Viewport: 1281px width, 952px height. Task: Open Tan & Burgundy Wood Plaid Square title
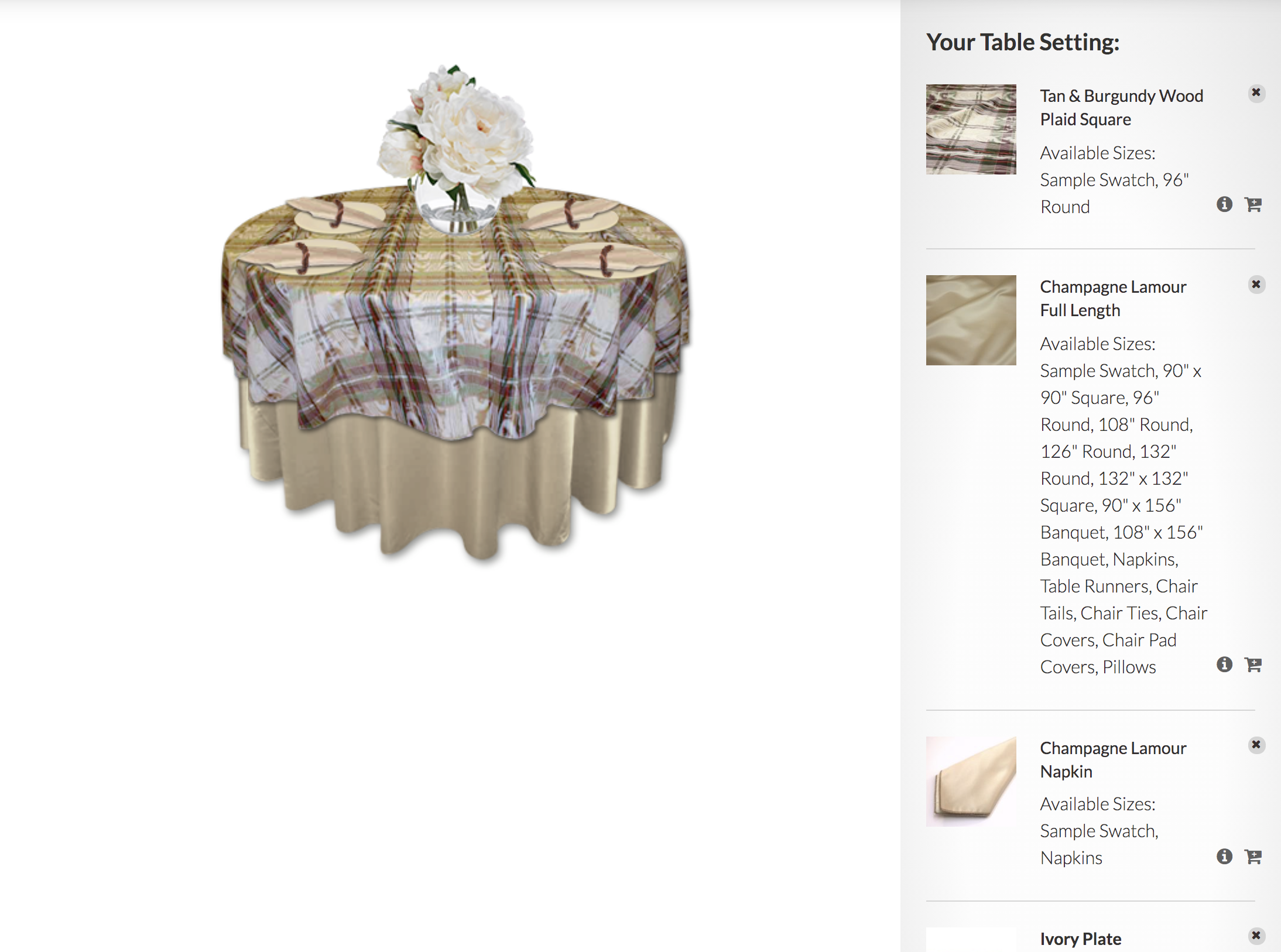(x=1121, y=108)
